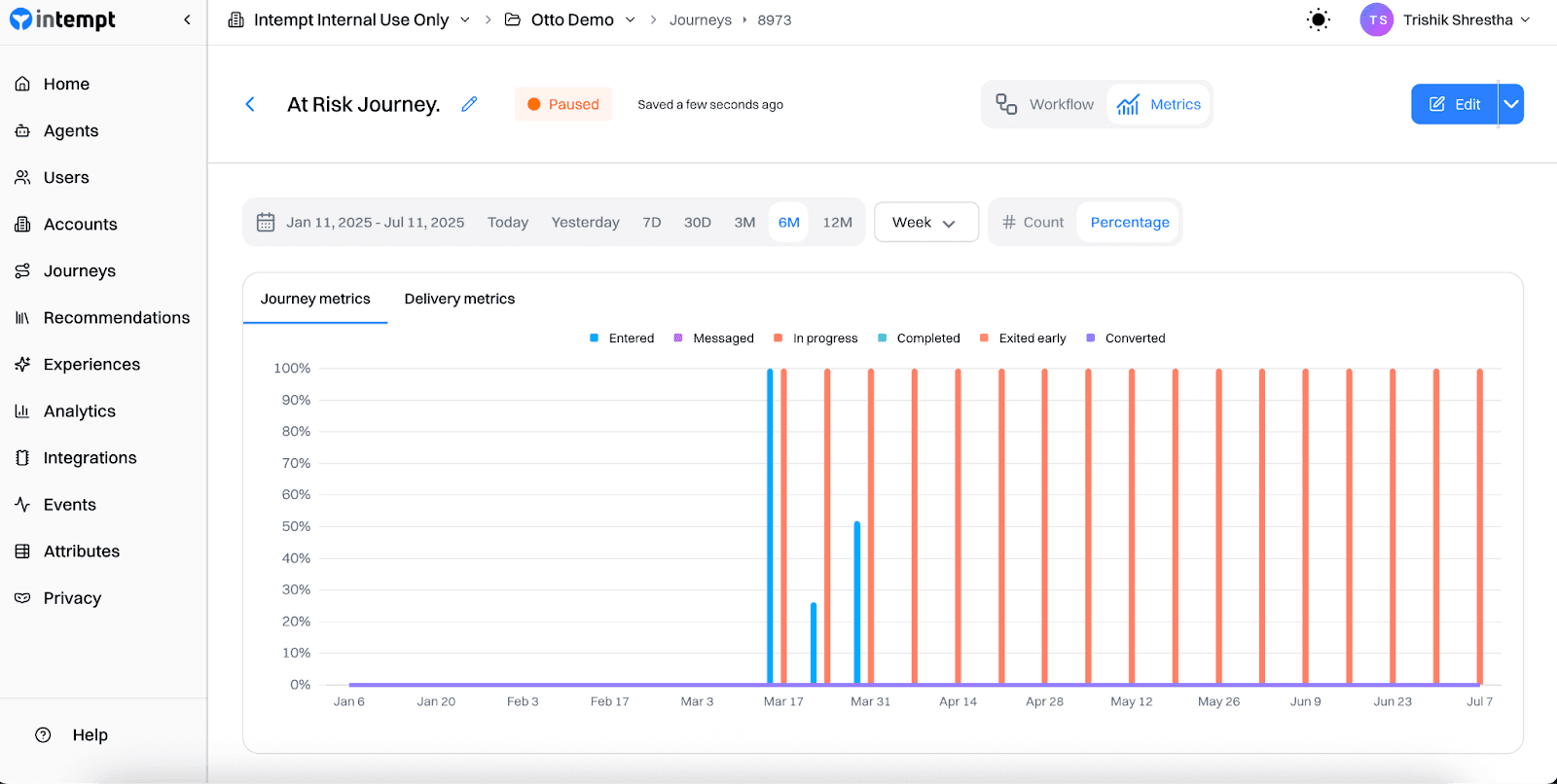The width and height of the screenshot is (1557, 784).
Task: Click the Accounts building icon
Action: click(22, 224)
